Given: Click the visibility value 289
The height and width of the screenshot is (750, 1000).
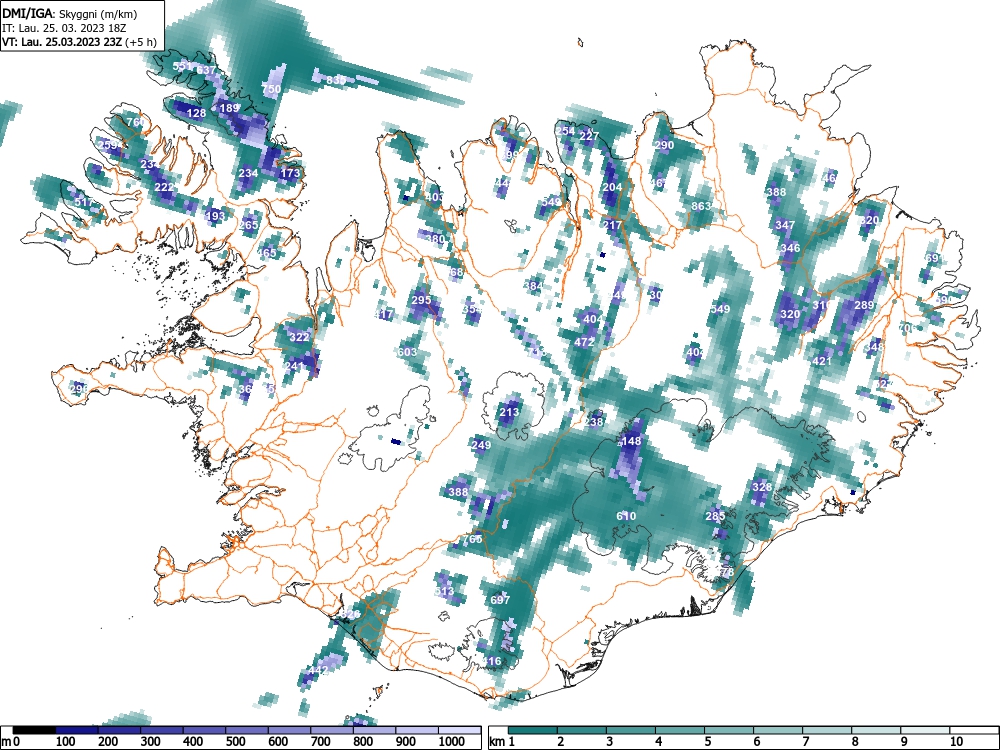Looking at the screenshot, I should (864, 305).
